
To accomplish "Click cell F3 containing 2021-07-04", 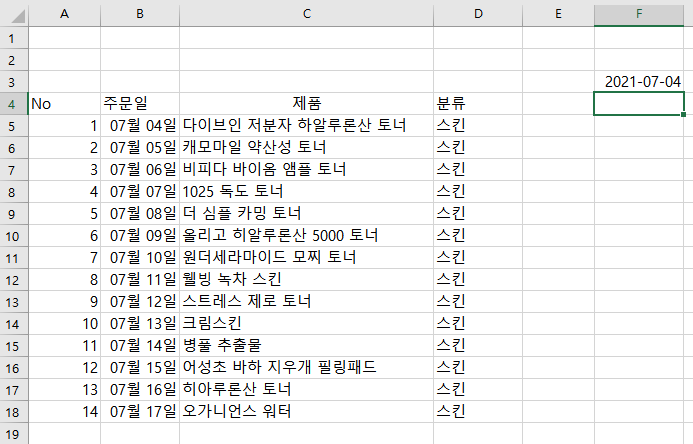I will coord(639,82).
